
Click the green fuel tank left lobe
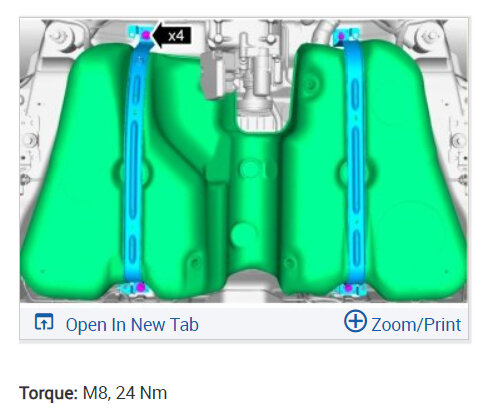coord(73,173)
